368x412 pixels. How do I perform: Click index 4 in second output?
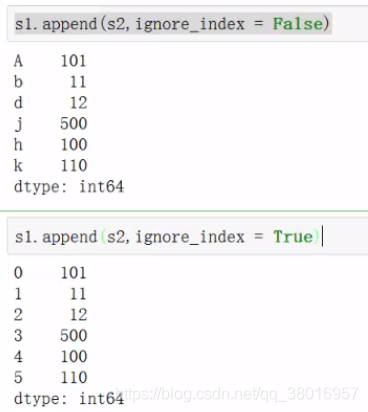18,356
